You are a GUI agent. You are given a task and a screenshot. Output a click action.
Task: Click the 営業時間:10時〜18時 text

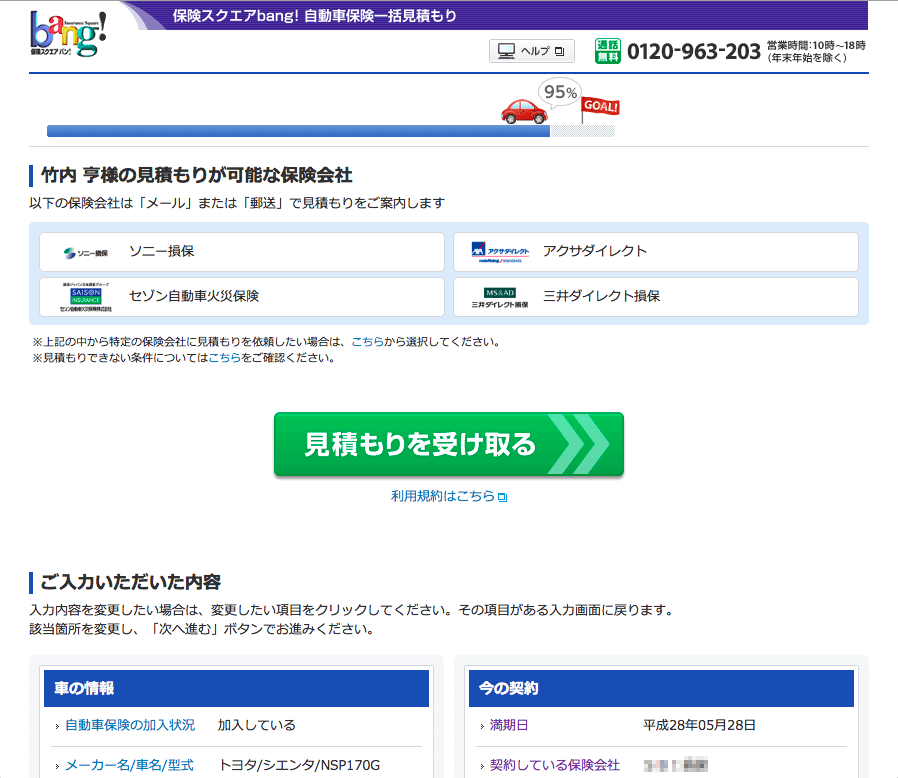tap(816, 45)
